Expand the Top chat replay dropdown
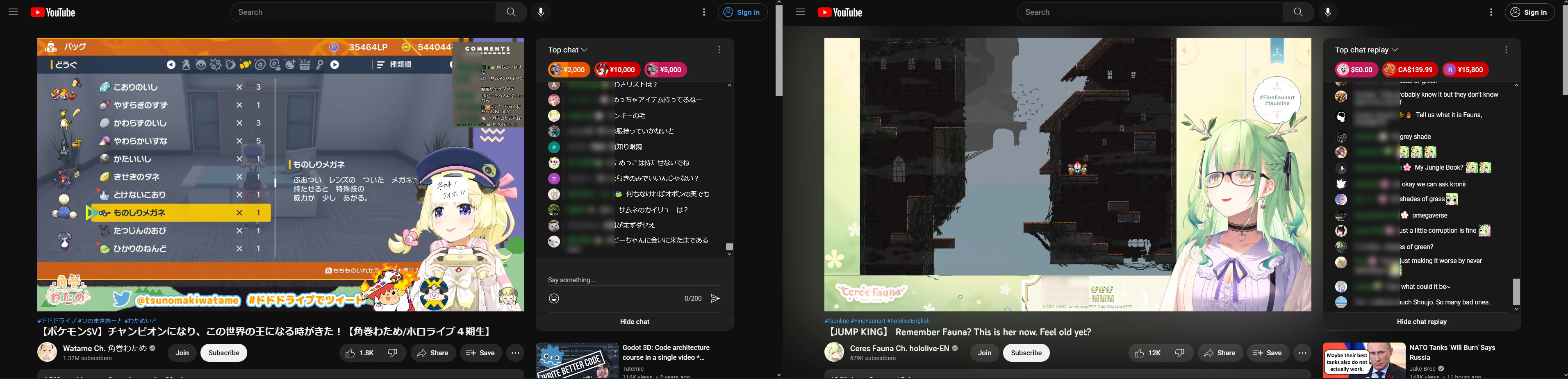Screen dimensions: 1568x379 click(x=1366, y=50)
